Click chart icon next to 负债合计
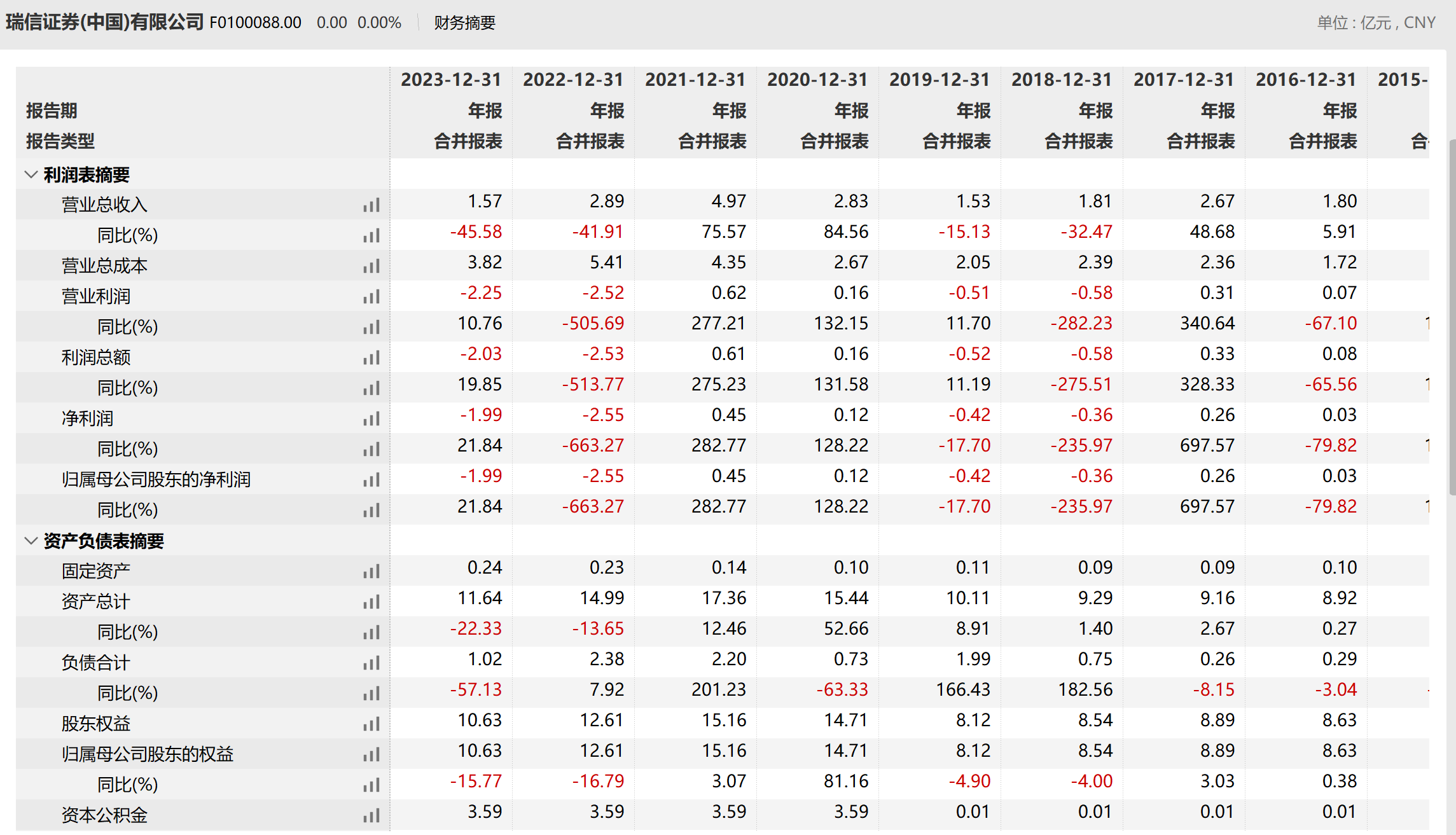The height and width of the screenshot is (835, 1456). [x=371, y=663]
